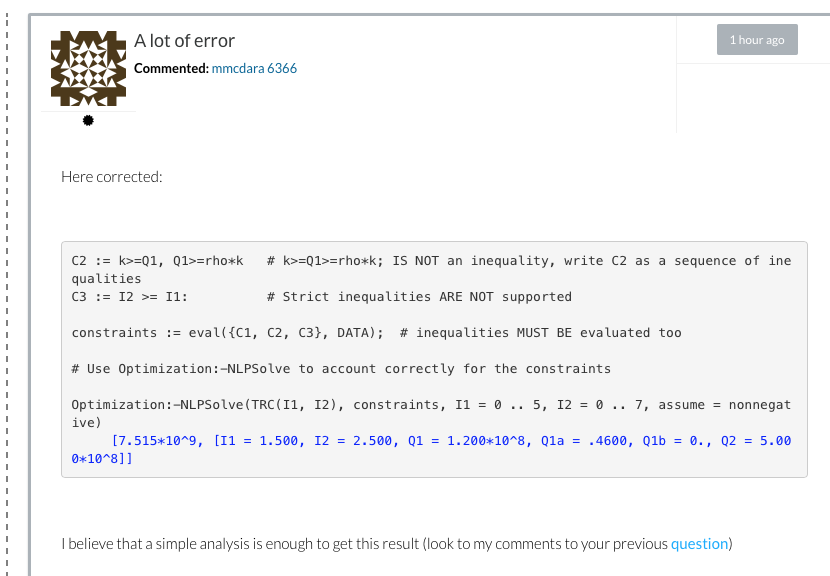Click the '# Strict inequalities ARE NOT supported' comment

tap(419, 297)
